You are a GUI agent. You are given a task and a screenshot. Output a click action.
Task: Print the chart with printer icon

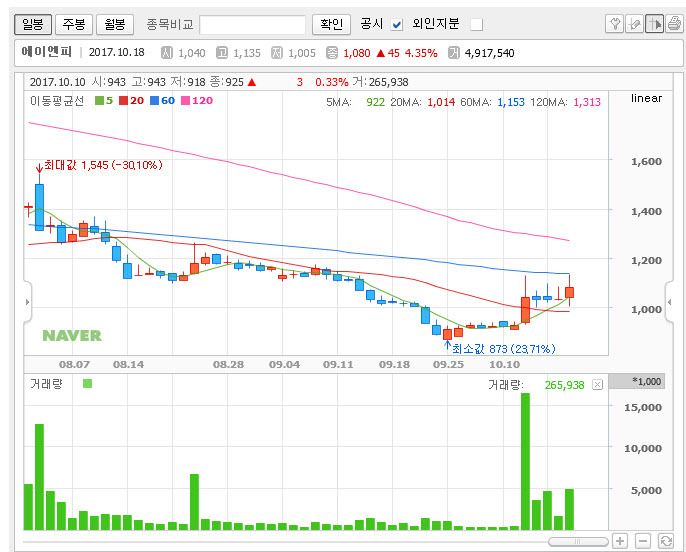coord(674,24)
